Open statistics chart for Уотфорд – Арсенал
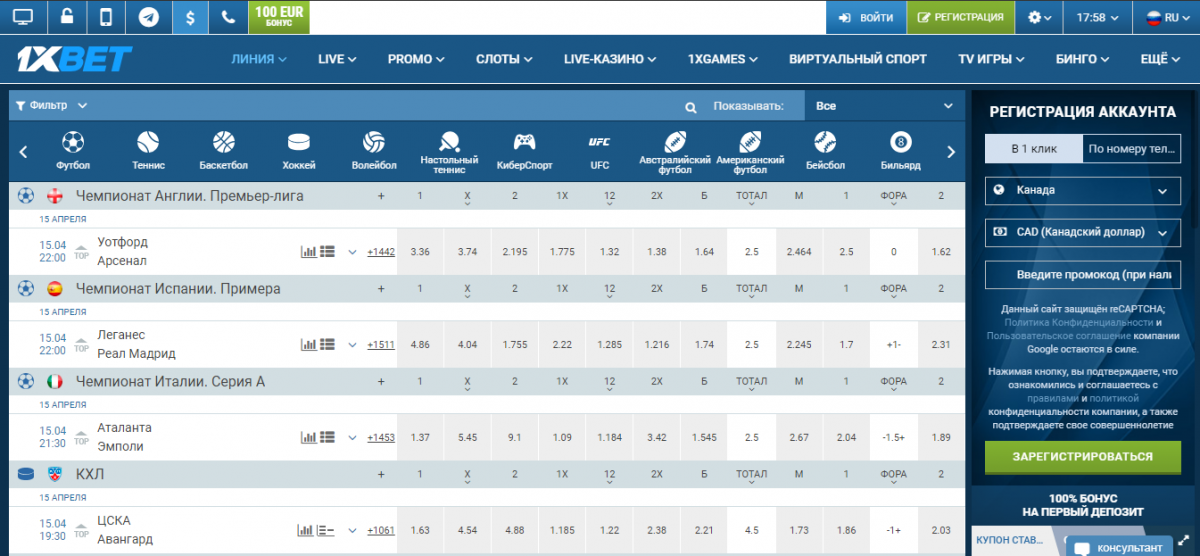 tap(309, 252)
